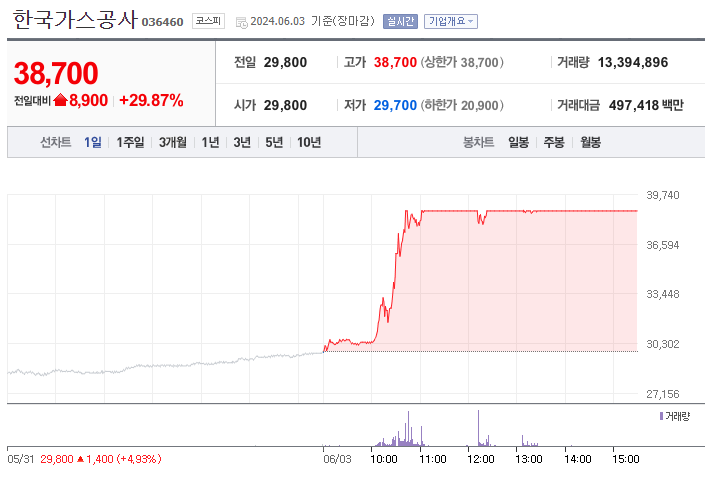Click the 상한가 38,700 text

pyautogui.click(x=462, y=62)
